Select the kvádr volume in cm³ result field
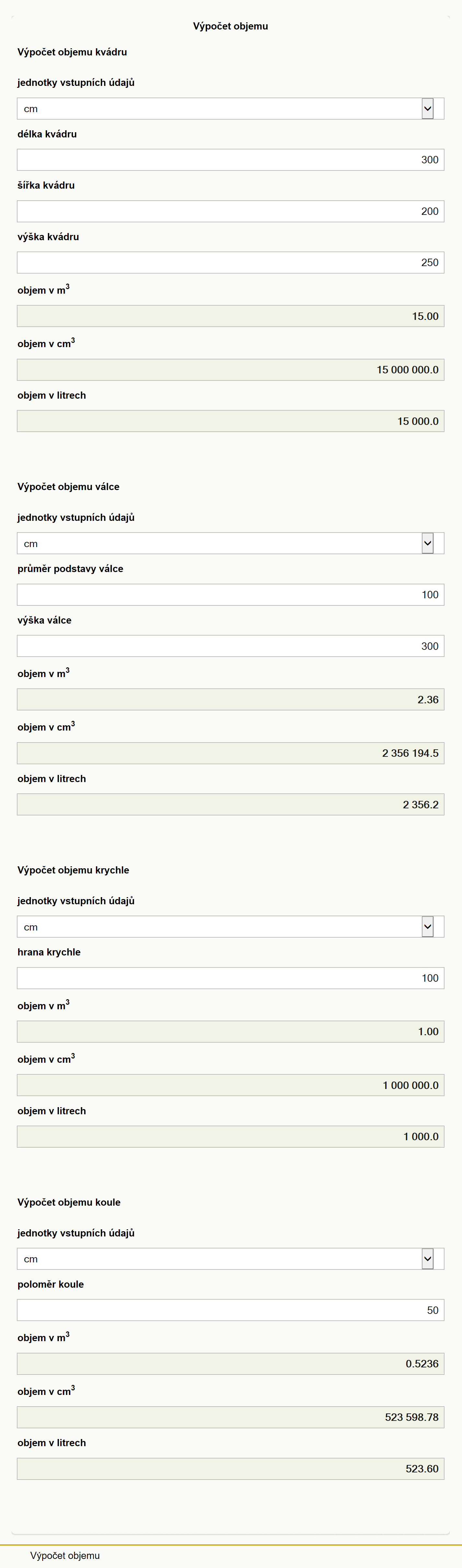Viewport: 462px width, 1568px height. (x=231, y=369)
